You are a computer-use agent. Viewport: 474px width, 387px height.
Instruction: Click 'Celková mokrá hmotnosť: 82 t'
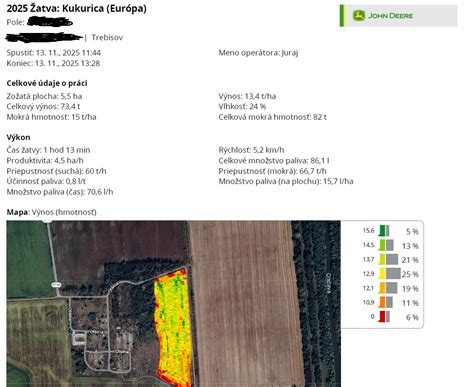[273, 117]
